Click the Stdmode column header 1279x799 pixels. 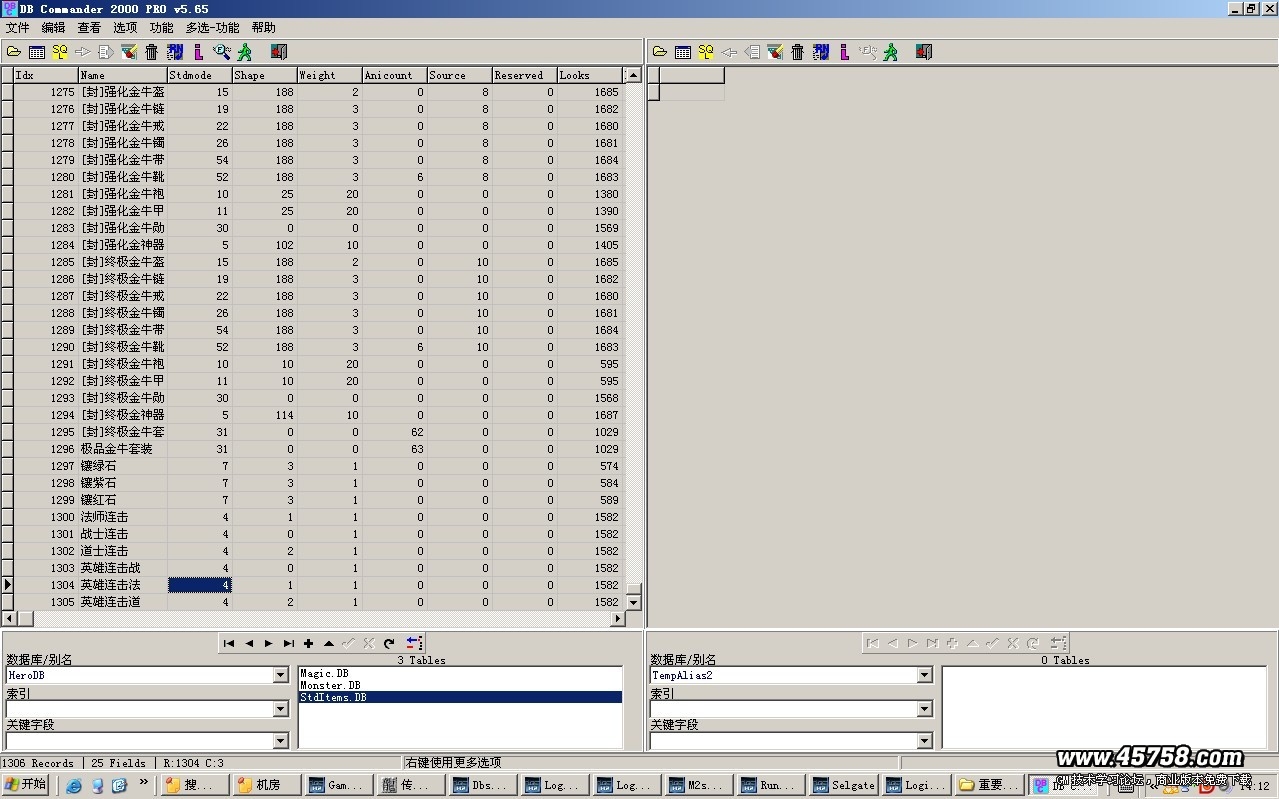coord(198,75)
